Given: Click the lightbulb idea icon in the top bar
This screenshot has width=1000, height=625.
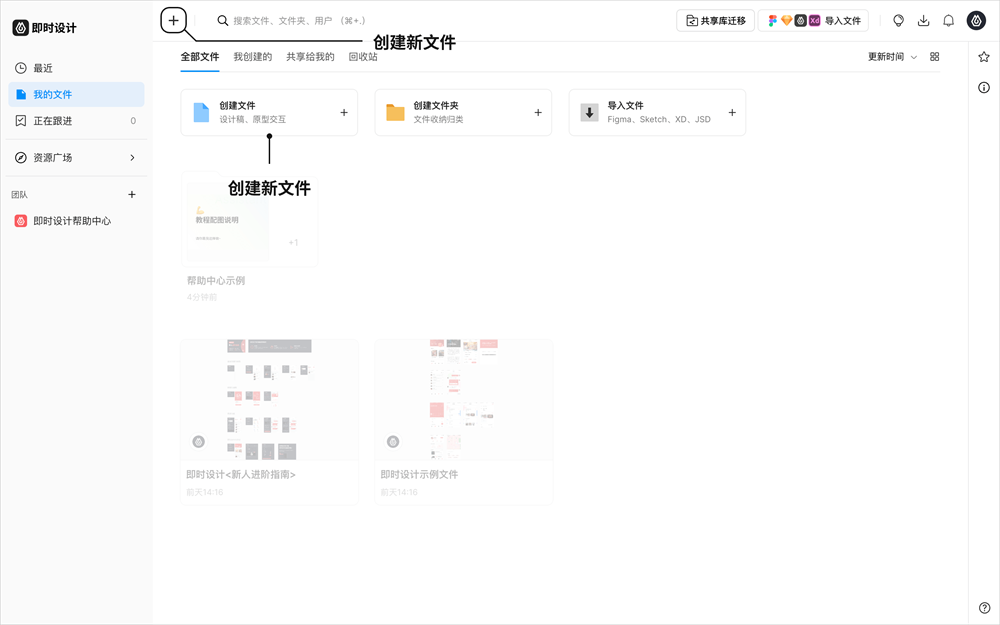Looking at the screenshot, I should [898, 20].
